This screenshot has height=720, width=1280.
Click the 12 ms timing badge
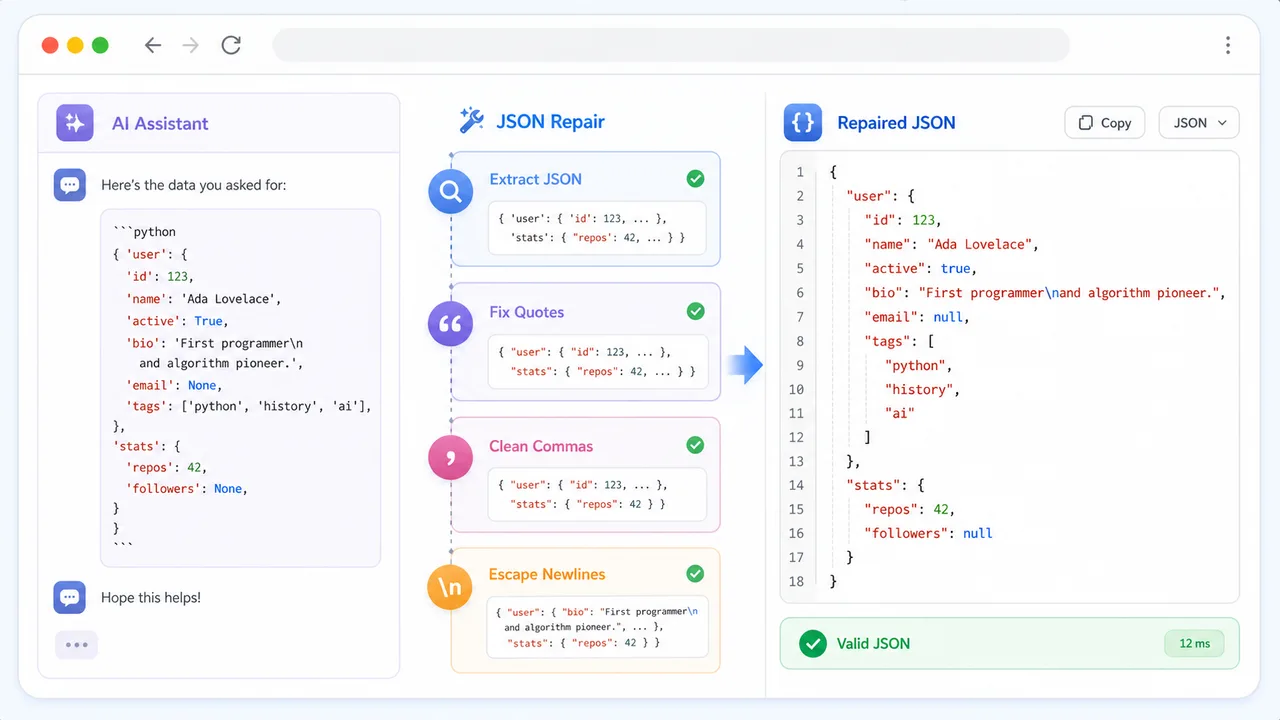tap(1194, 643)
